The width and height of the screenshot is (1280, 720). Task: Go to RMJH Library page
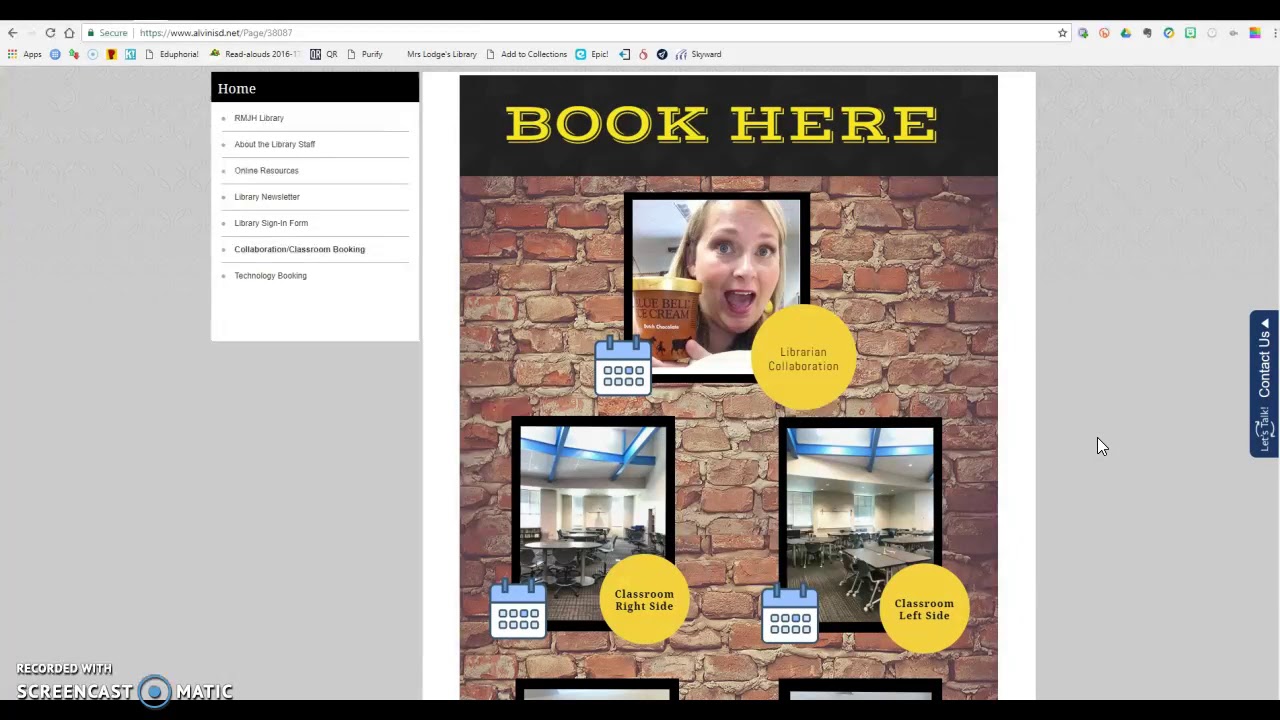(x=259, y=118)
